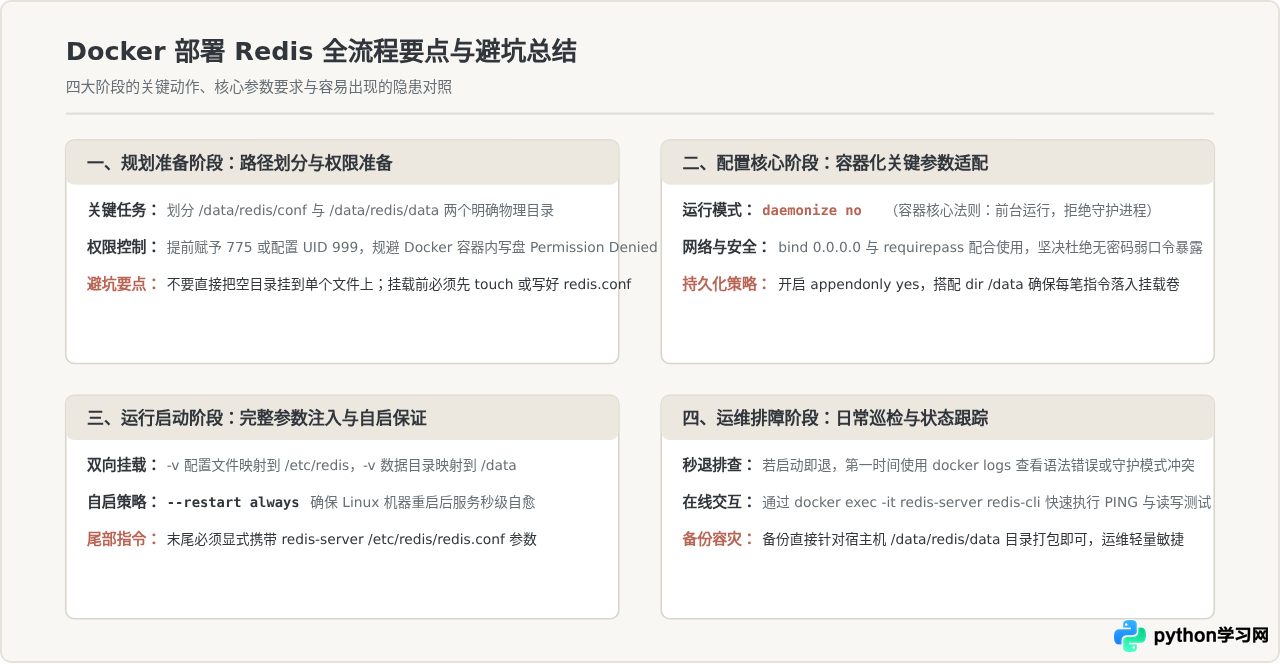Click the "关键任务：" label
This screenshot has width=1280, height=664.
123,210
